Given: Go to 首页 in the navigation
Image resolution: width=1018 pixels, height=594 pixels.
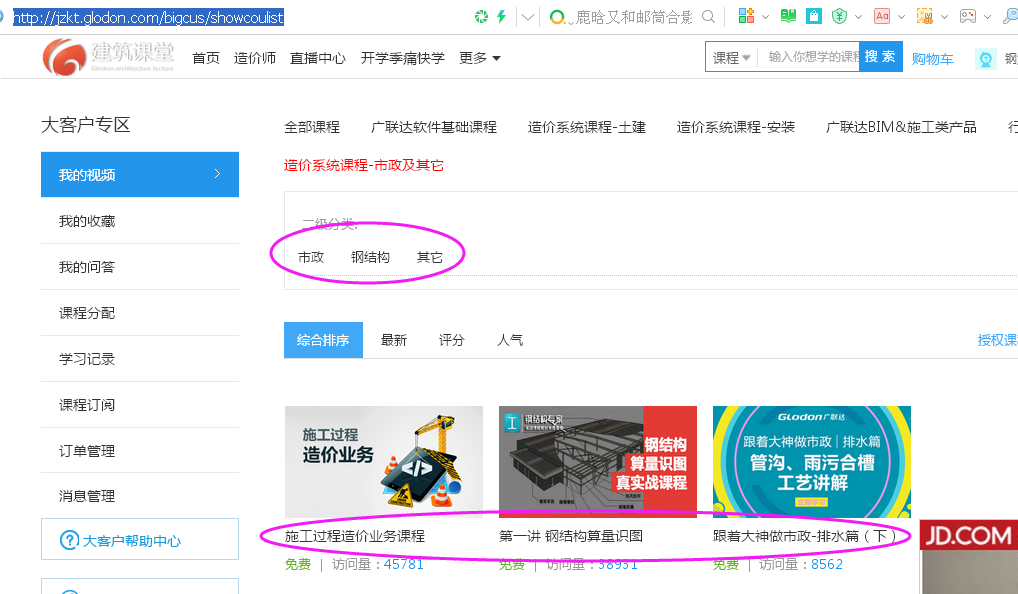Looking at the screenshot, I should 206,58.
